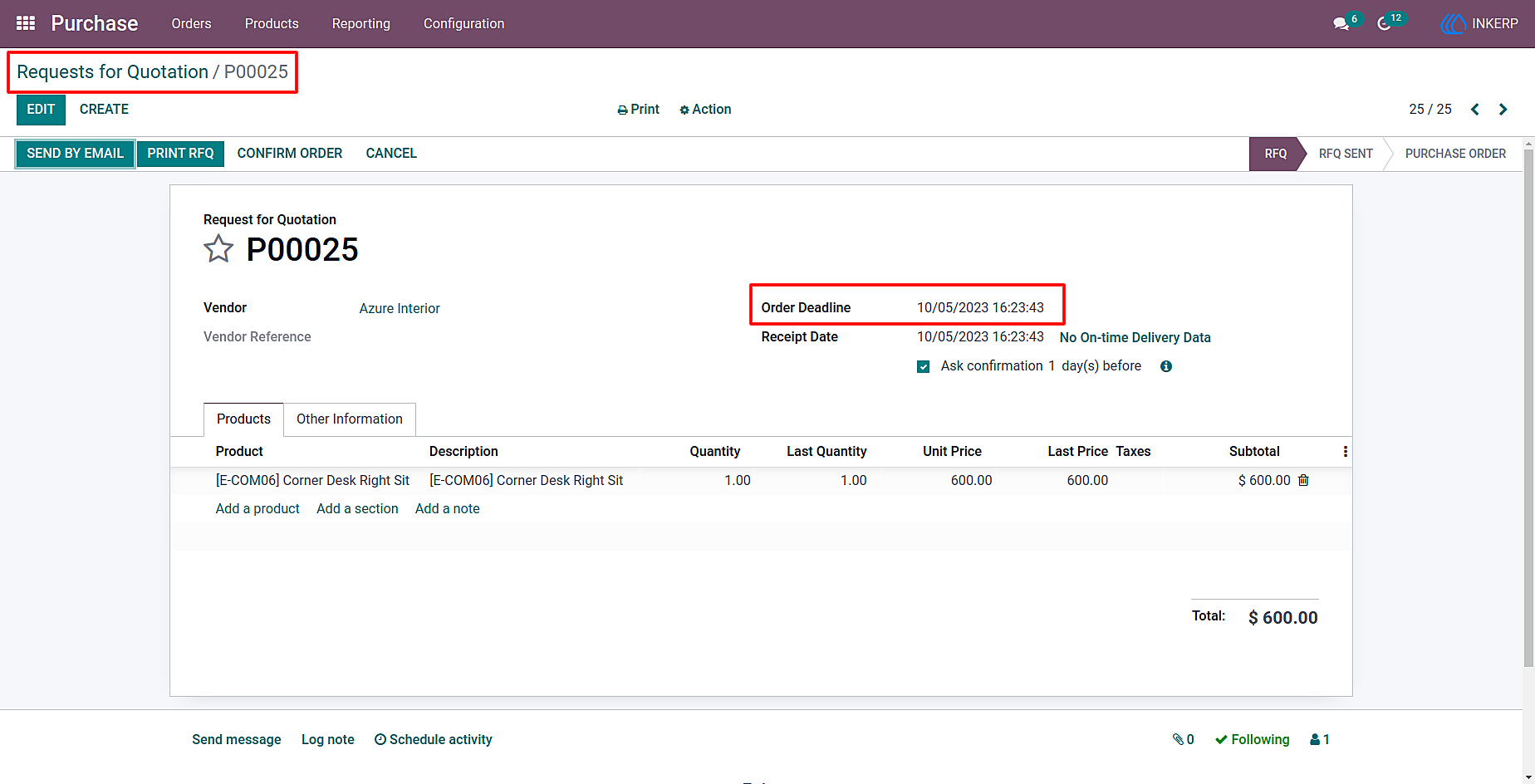This screenshot has width=1535, height=784.
Task: Switch to Other Information tab
Action: coord(350,419)
